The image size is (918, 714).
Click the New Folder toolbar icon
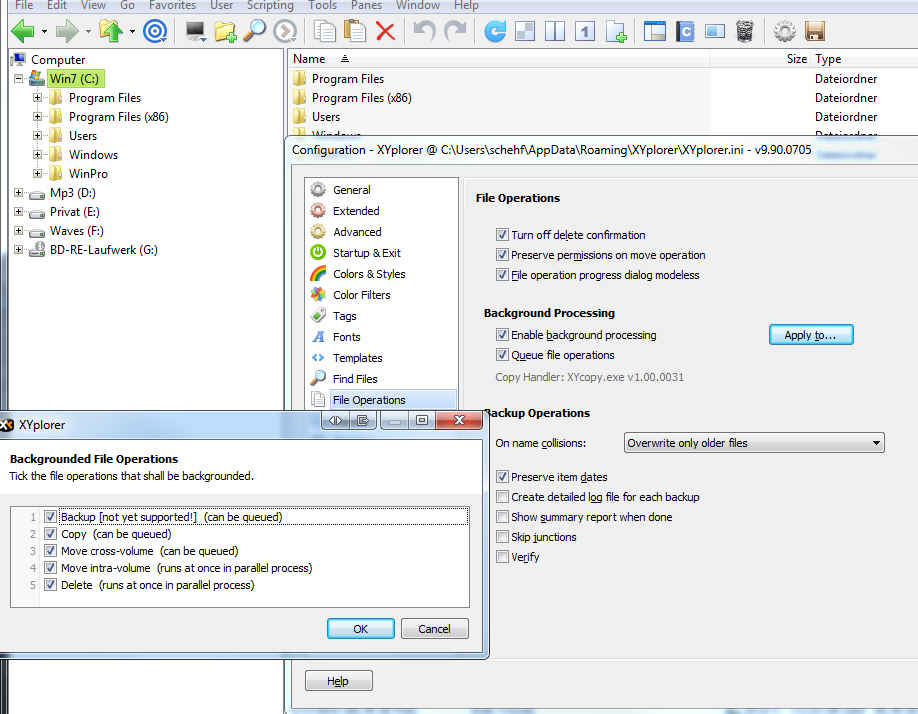(x=225, y=31)
